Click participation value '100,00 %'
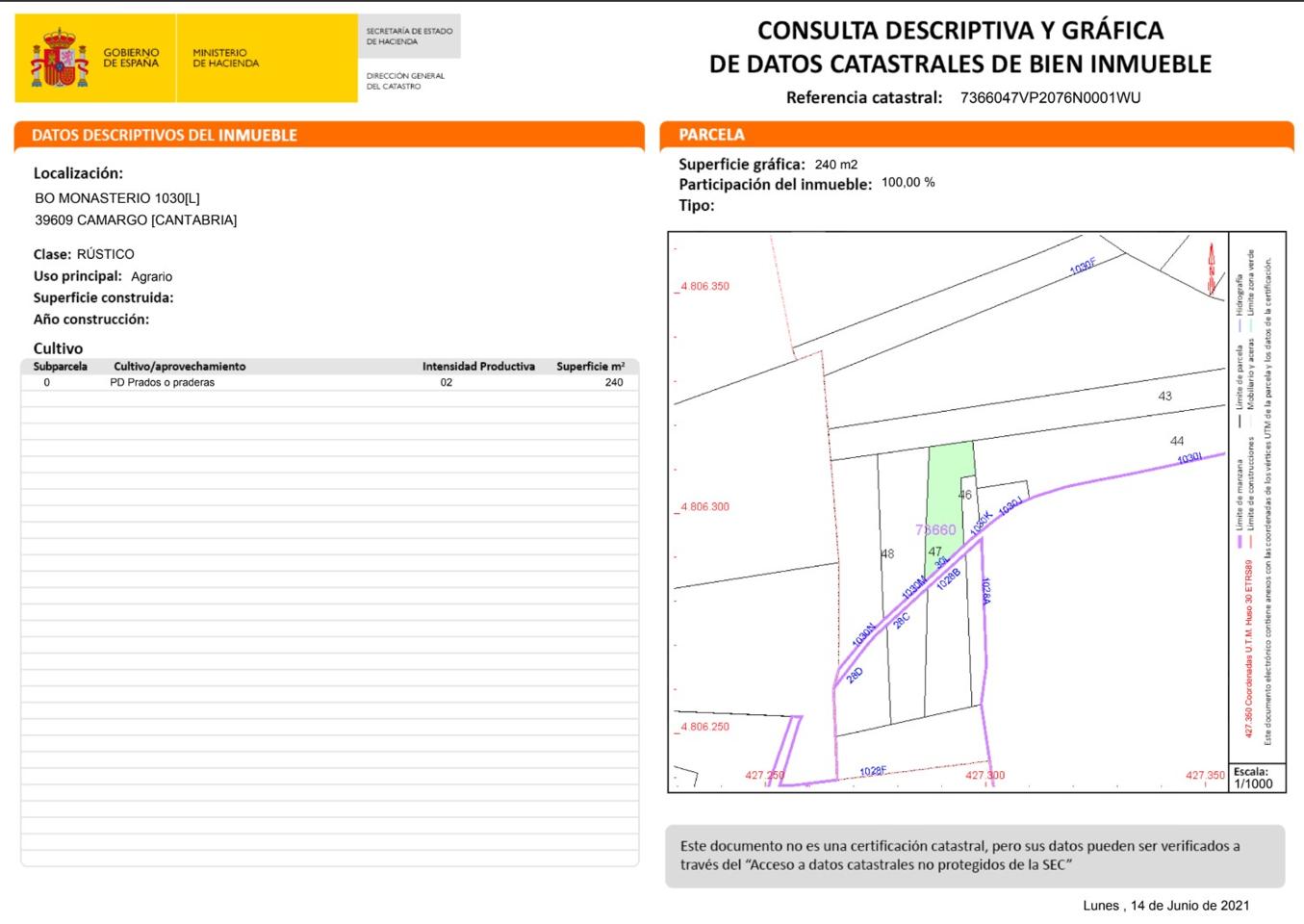1304x924 pixels. click(908, 182)
